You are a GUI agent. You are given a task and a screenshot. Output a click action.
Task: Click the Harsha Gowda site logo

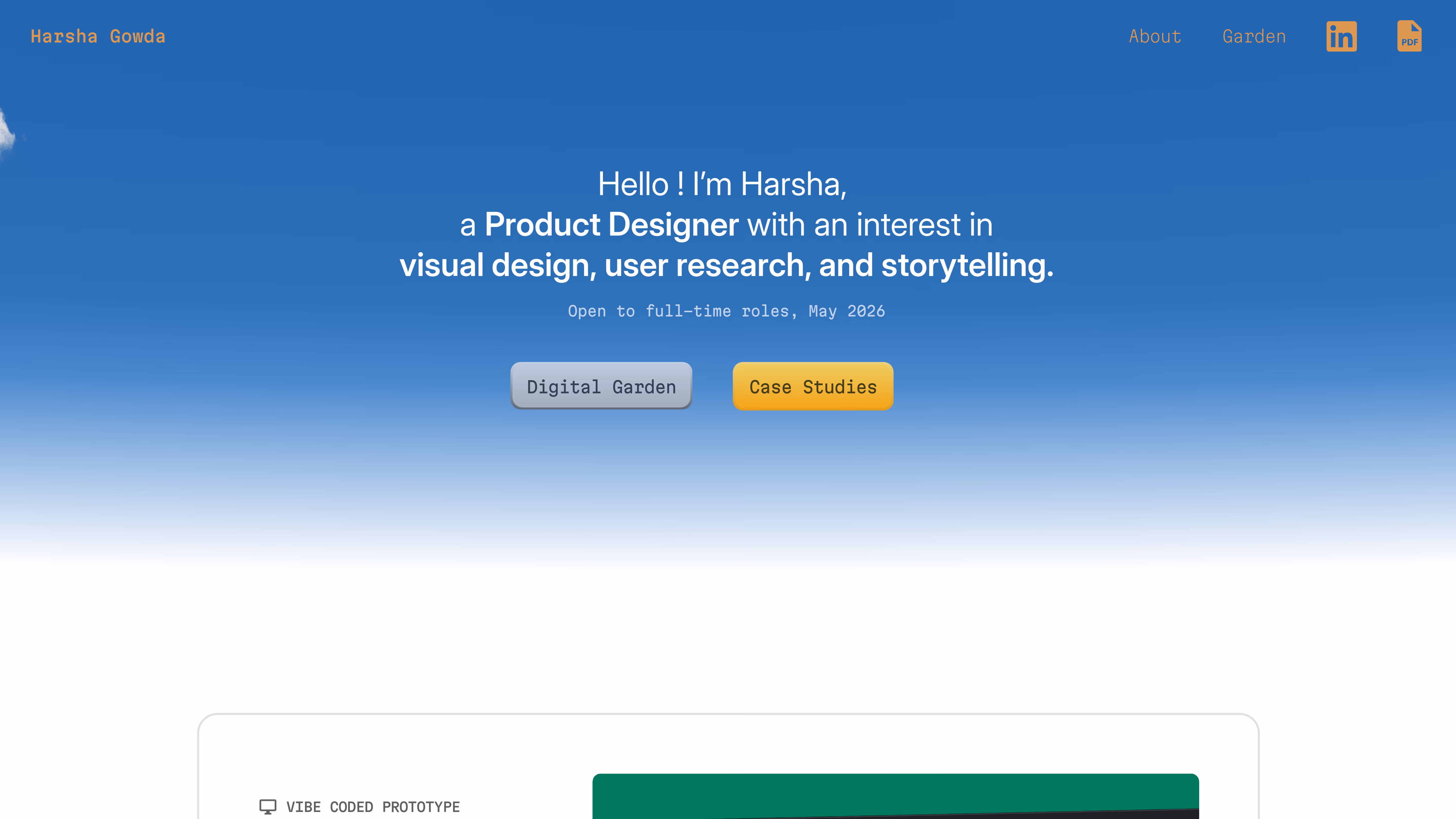(x=98, y=37)
